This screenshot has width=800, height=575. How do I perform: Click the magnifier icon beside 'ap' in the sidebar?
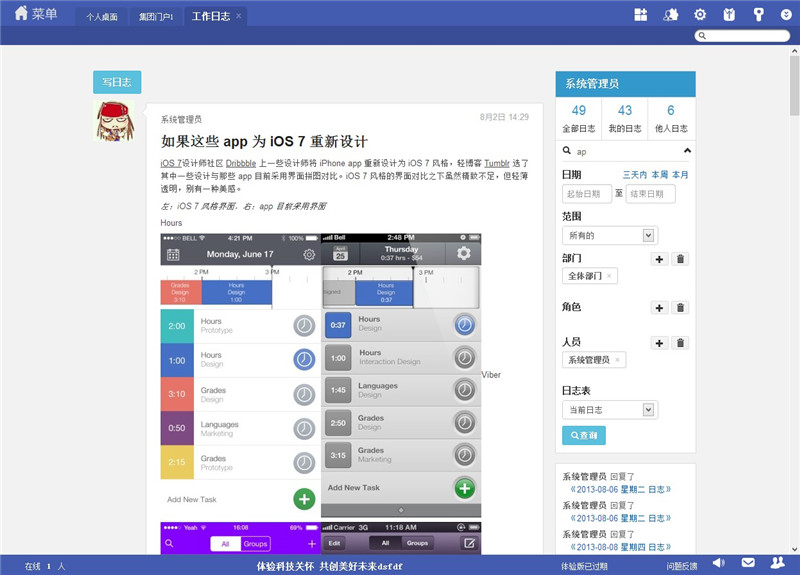pyautogui.click(x=566, y=151)
